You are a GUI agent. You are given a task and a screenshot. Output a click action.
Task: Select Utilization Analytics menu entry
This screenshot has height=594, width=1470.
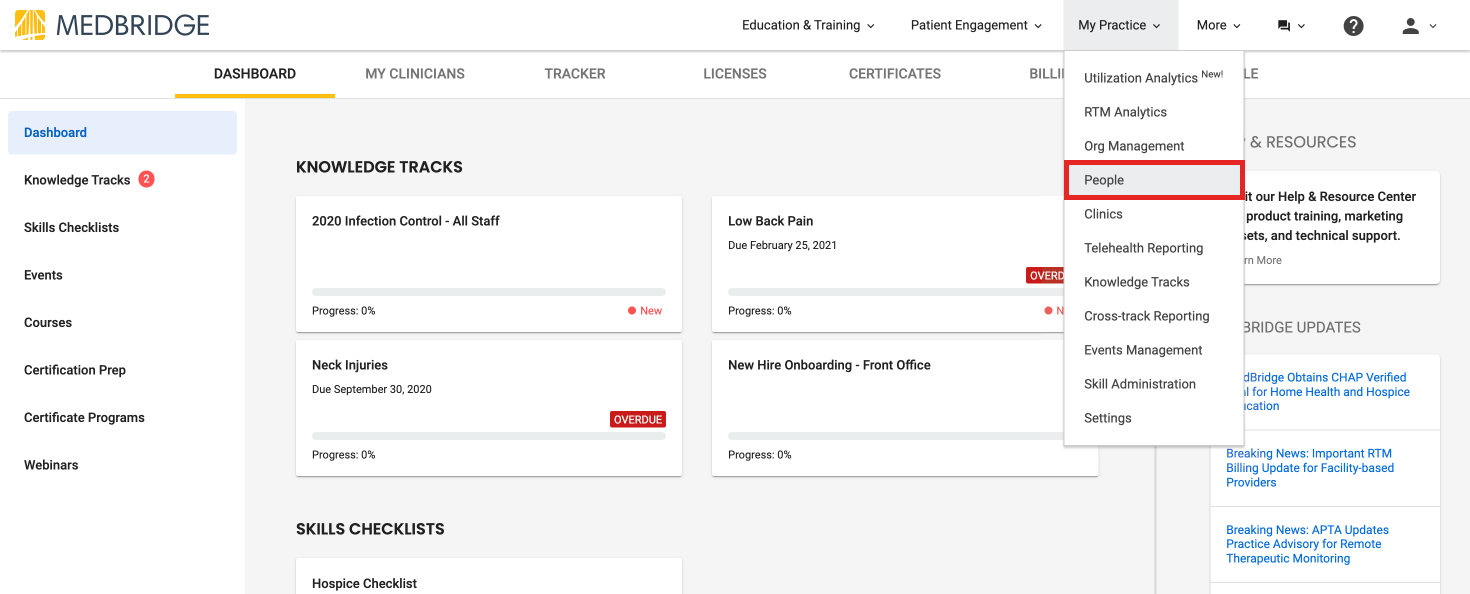click(1154, 77)
